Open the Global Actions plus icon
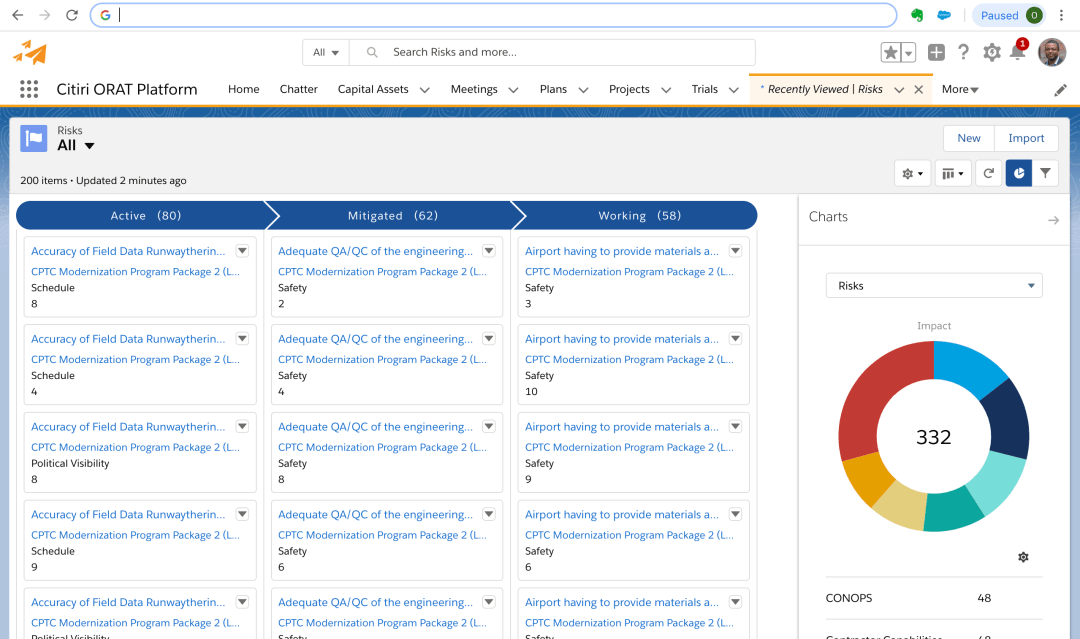This screenshot has height=639, width=1080. pyautogui.click(x=936, y=52)
